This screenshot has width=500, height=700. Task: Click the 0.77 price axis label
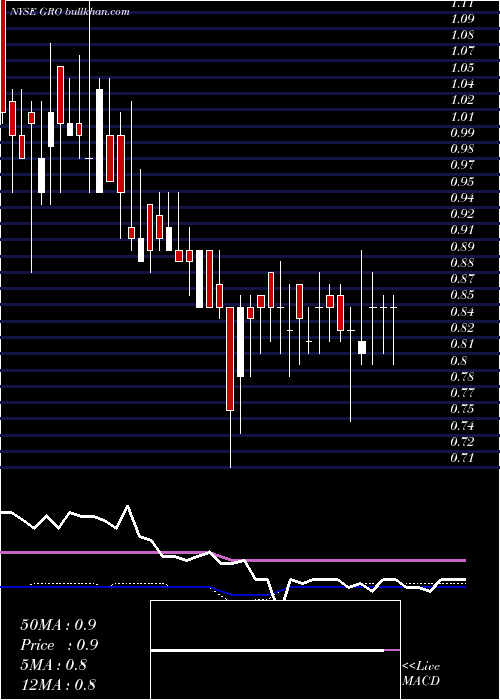click(x=462, y=393)
